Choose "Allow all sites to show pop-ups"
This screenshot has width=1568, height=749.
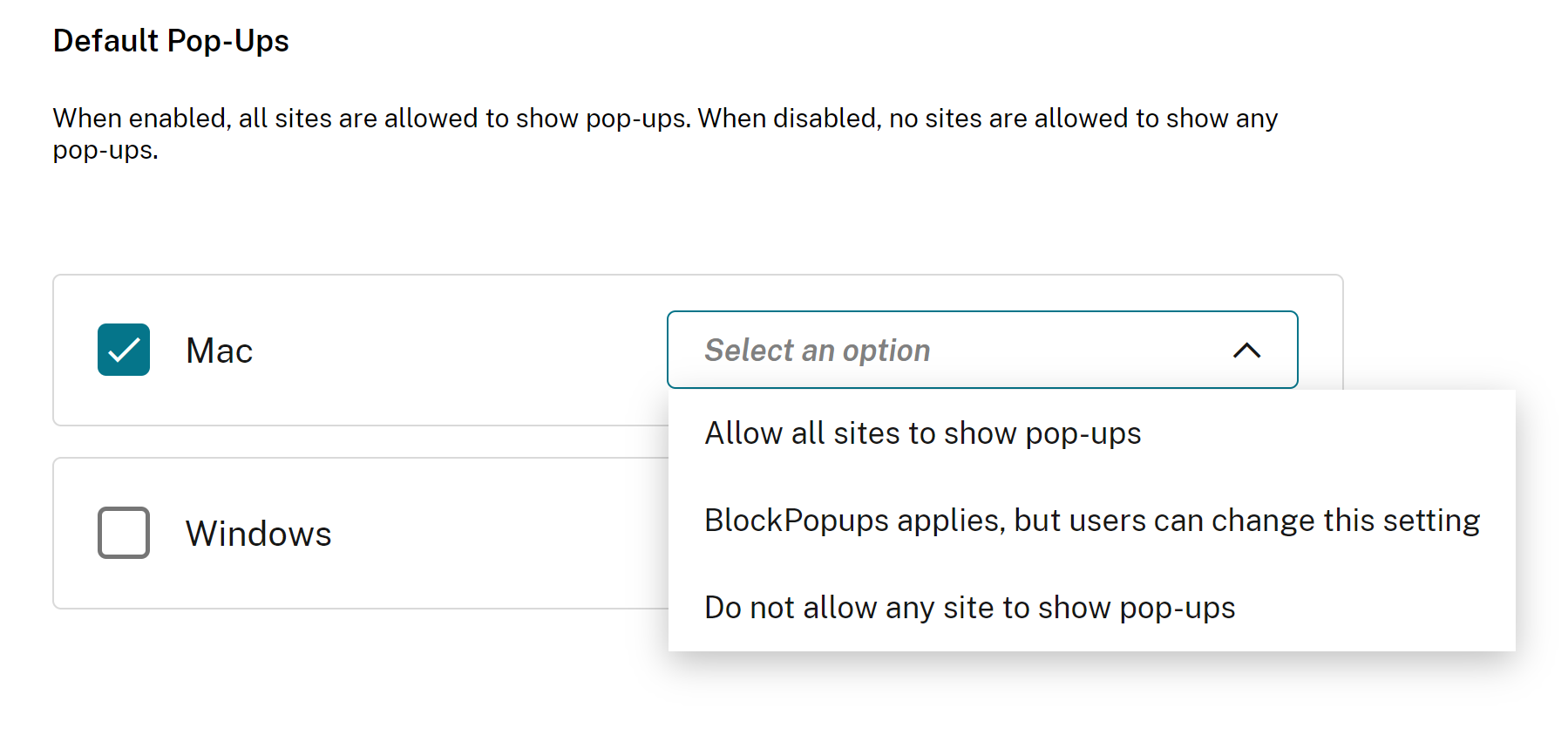point(922,433)
